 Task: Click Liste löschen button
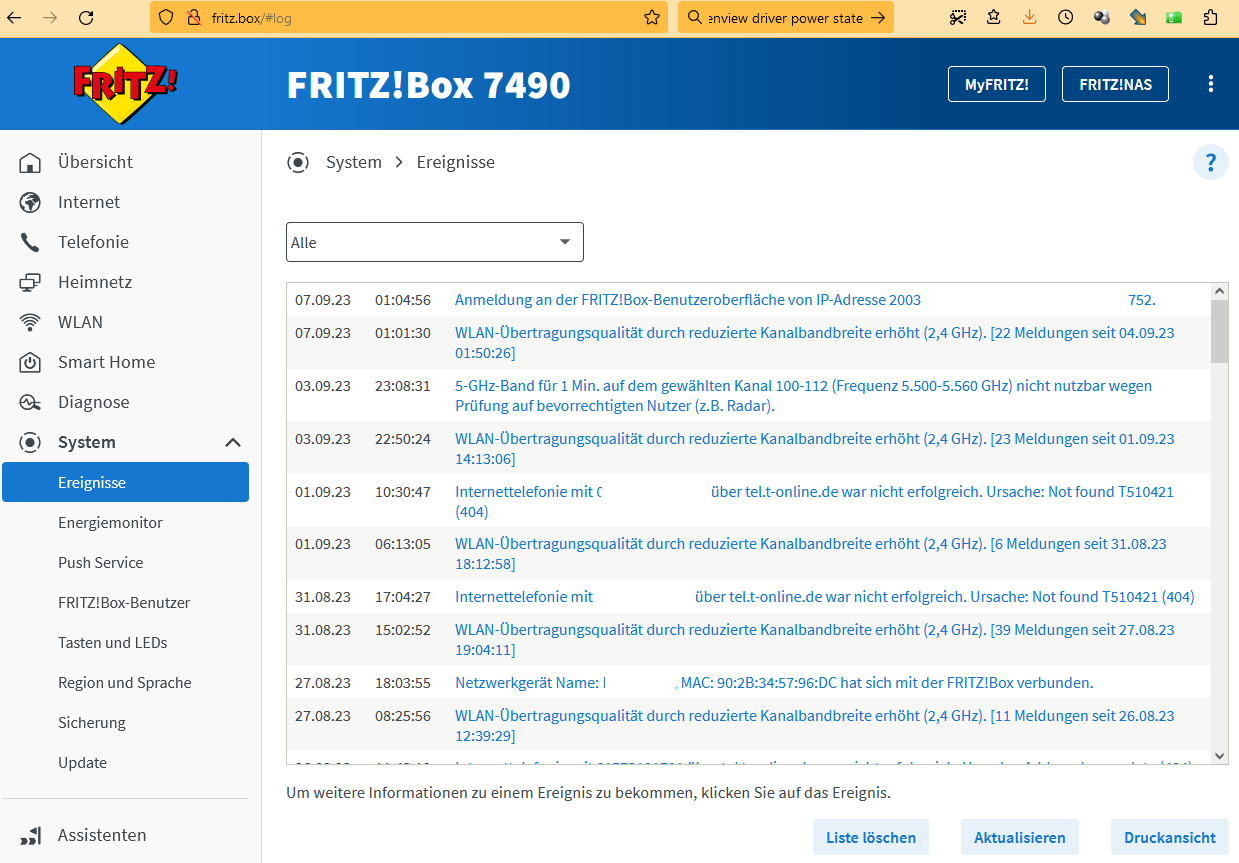pos(871,837)
